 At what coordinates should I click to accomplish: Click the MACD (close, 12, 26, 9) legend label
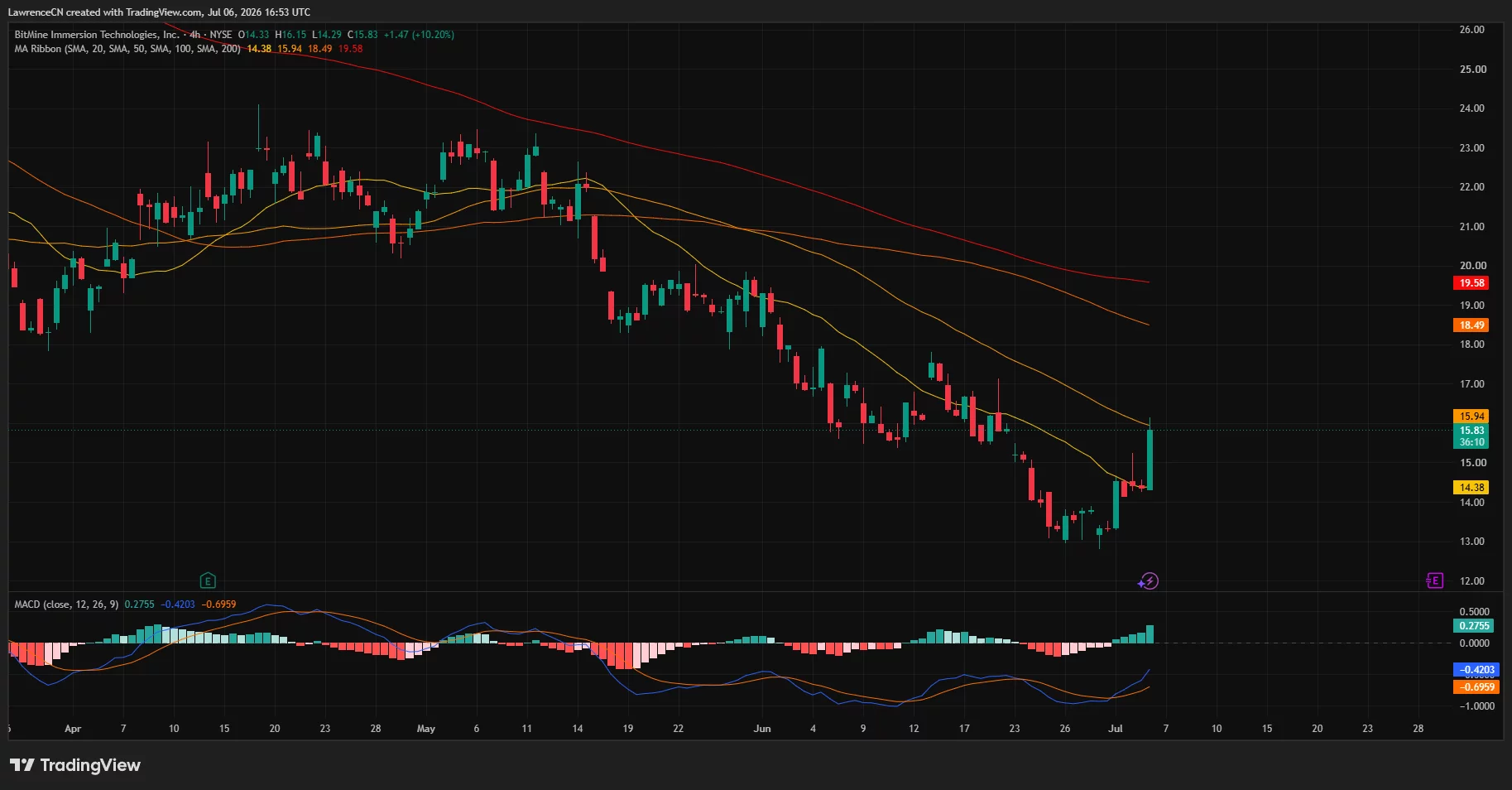point(66,605)
